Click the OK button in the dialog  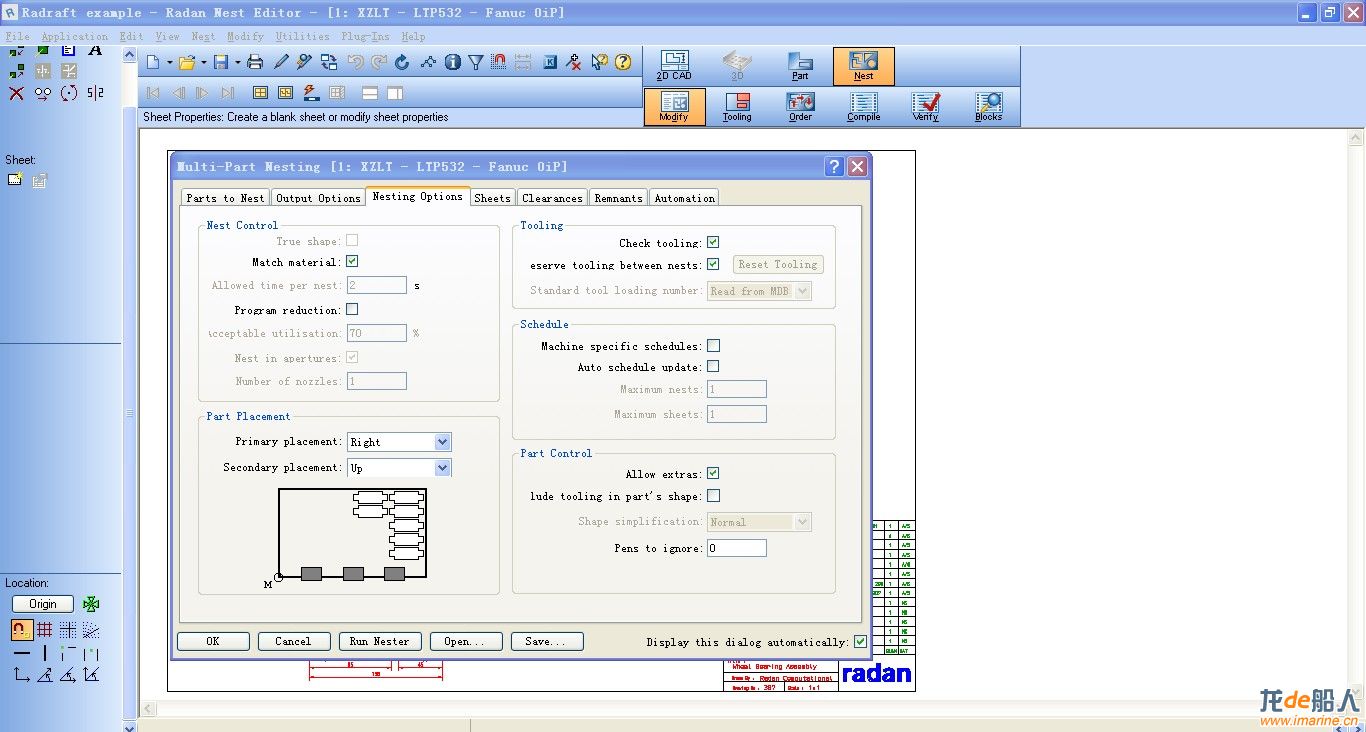[x=213, y=641]
